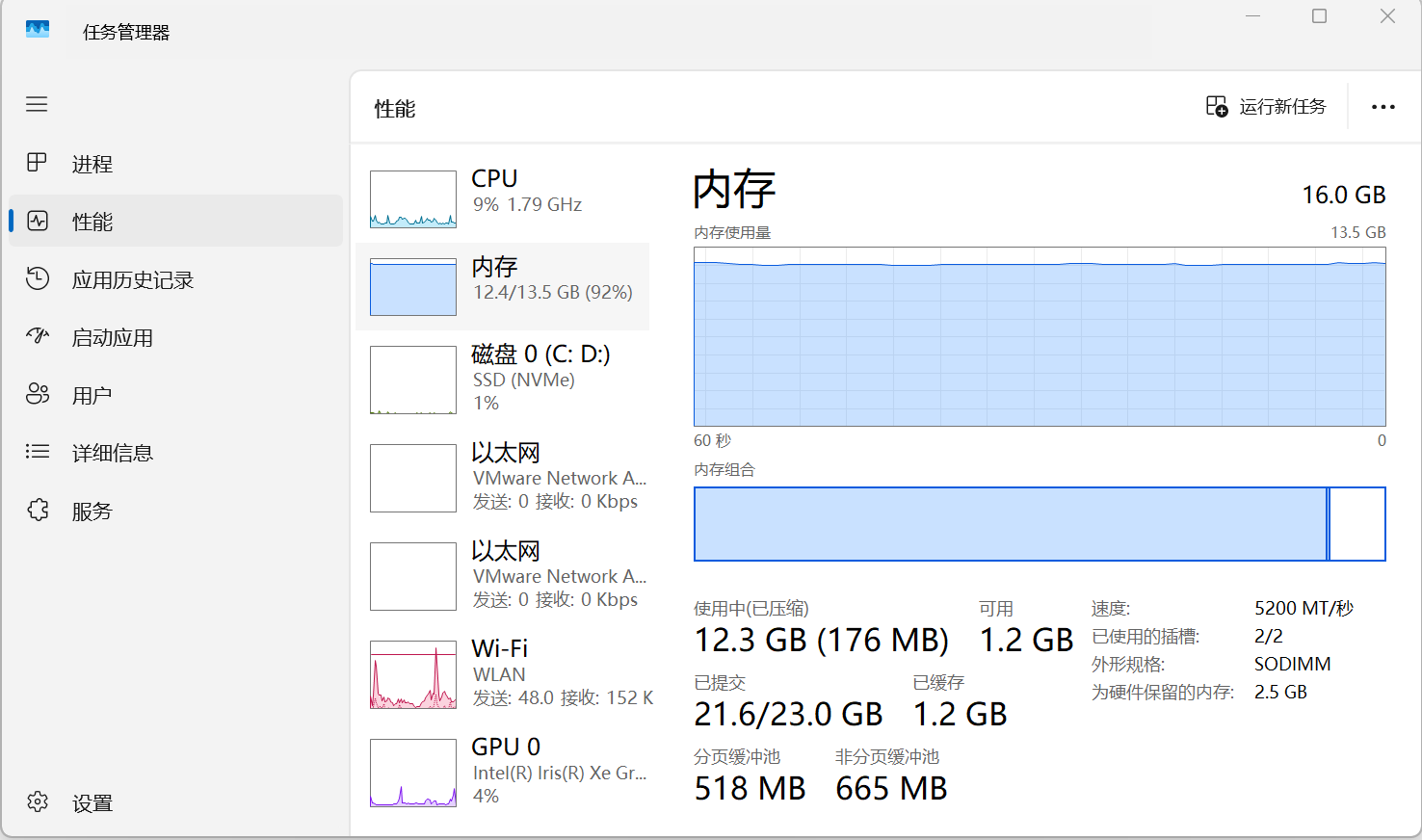The height and width of the screenshot is (840, 1422).
Task: Open the hamburger navigation menu icon
Action: tap(37, 104)
